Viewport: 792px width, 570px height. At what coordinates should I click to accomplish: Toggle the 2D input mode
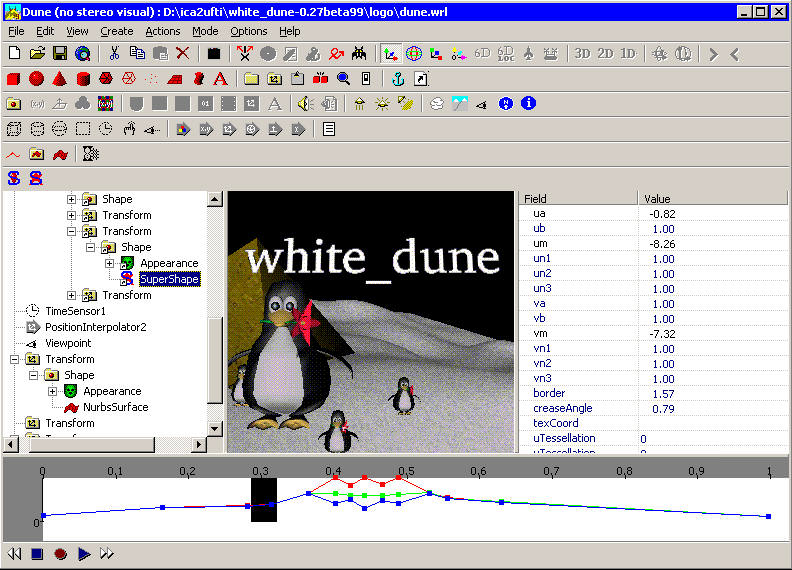pyautogui.click(x=605, y=54)
